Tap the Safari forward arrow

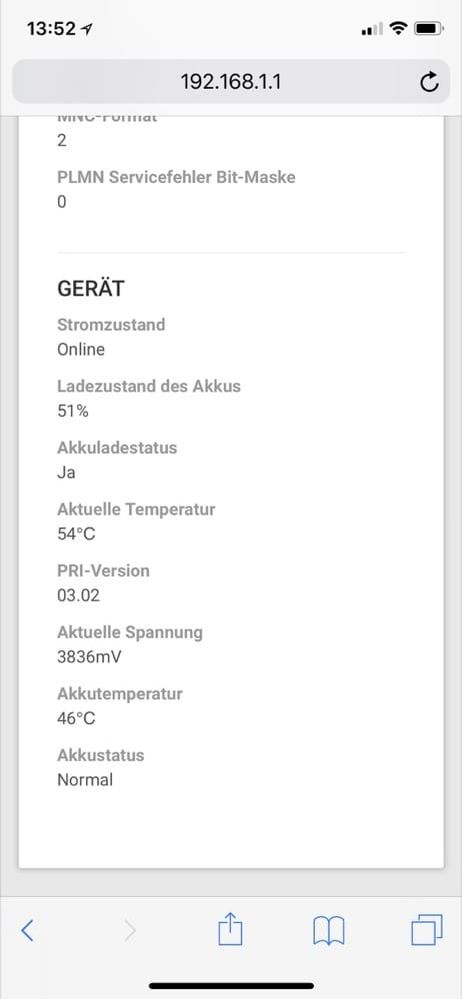130,931
